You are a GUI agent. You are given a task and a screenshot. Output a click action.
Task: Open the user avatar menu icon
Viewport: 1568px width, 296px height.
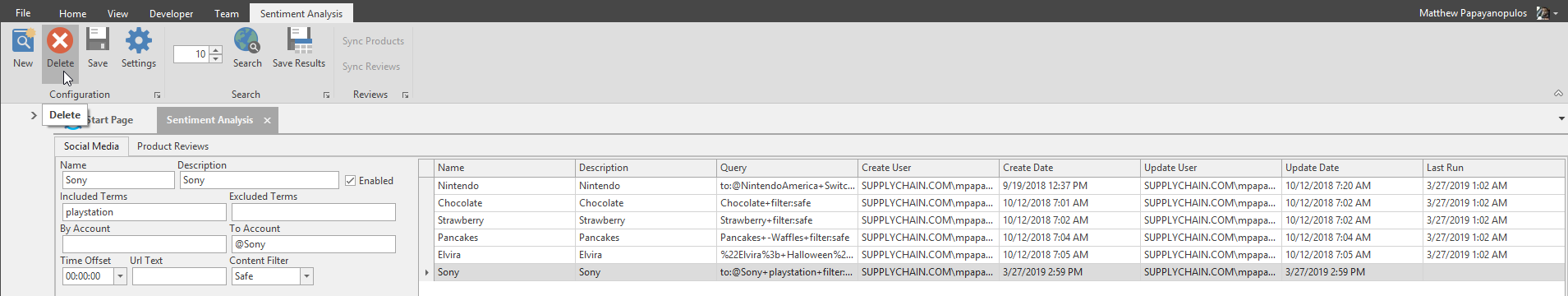(x=1543, y=13)
